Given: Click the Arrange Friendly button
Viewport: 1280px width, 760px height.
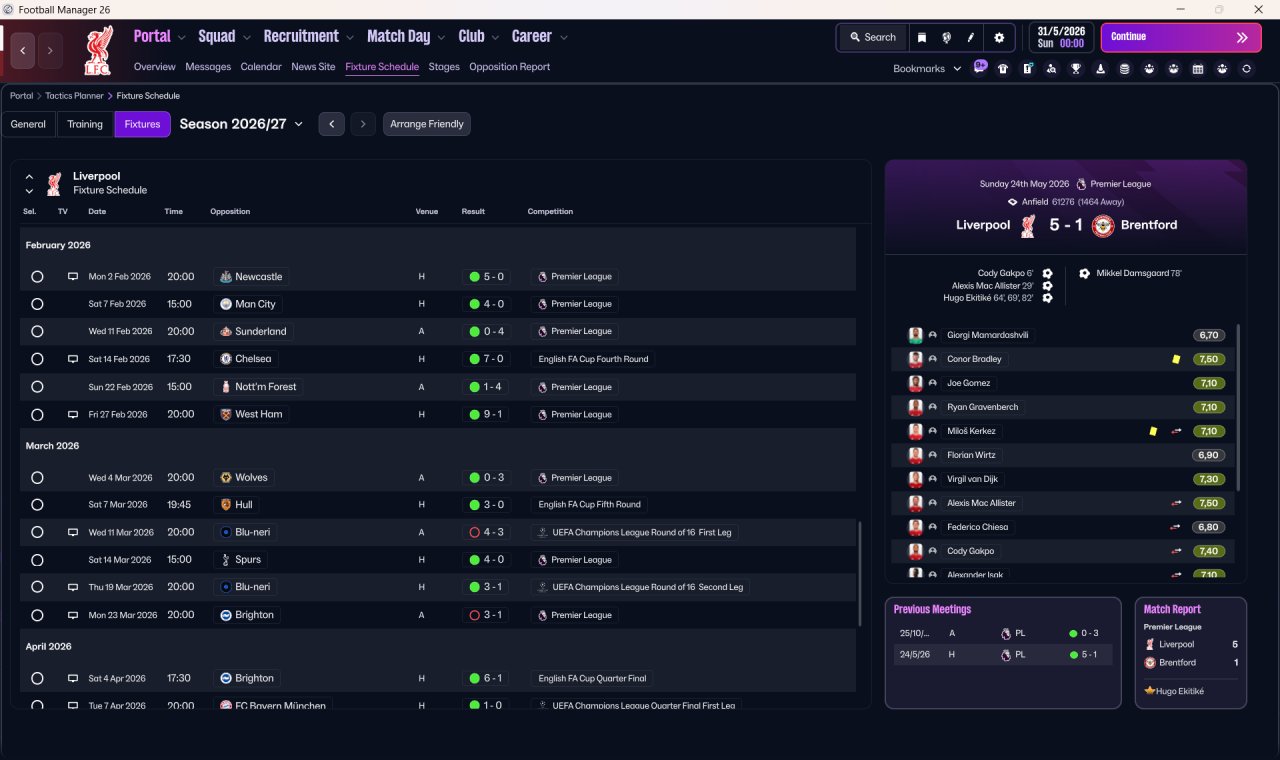Looking at the screenshot, I should click(427, 124).
